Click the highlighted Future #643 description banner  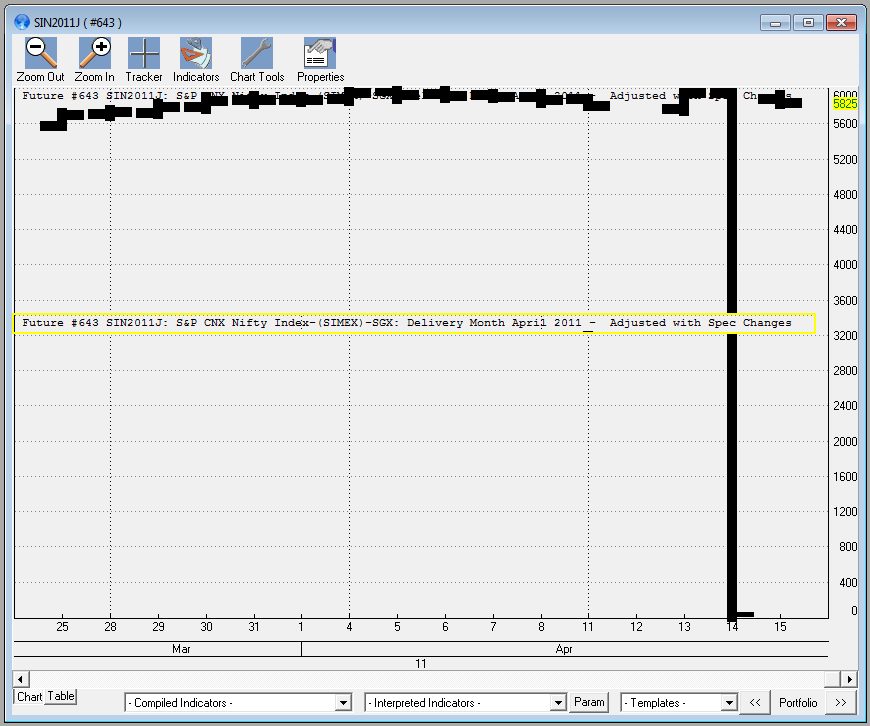pyautogui.click(x=413, y=323)
